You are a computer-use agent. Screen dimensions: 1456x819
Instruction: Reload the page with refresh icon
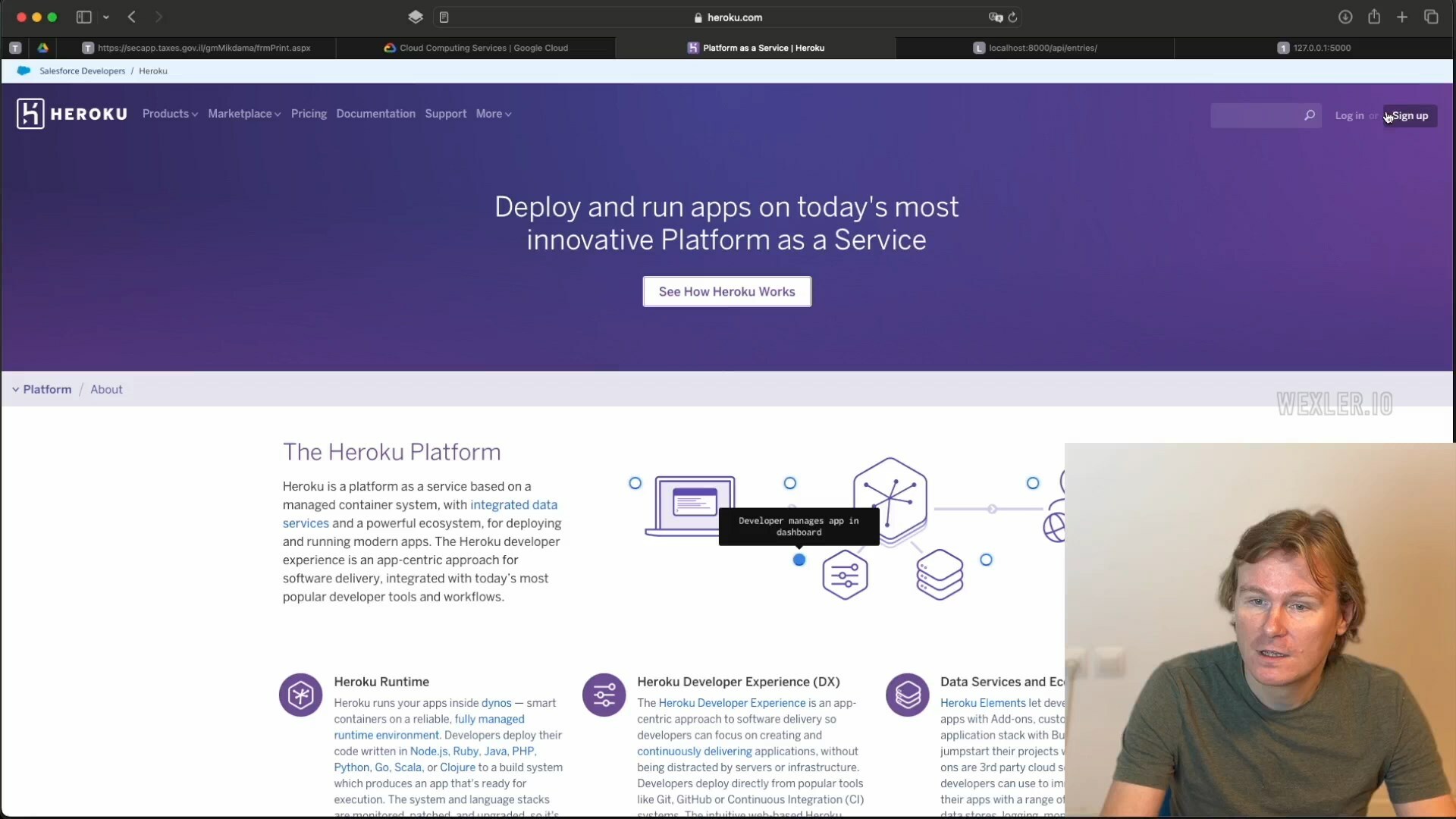[x=1013, y=17]
